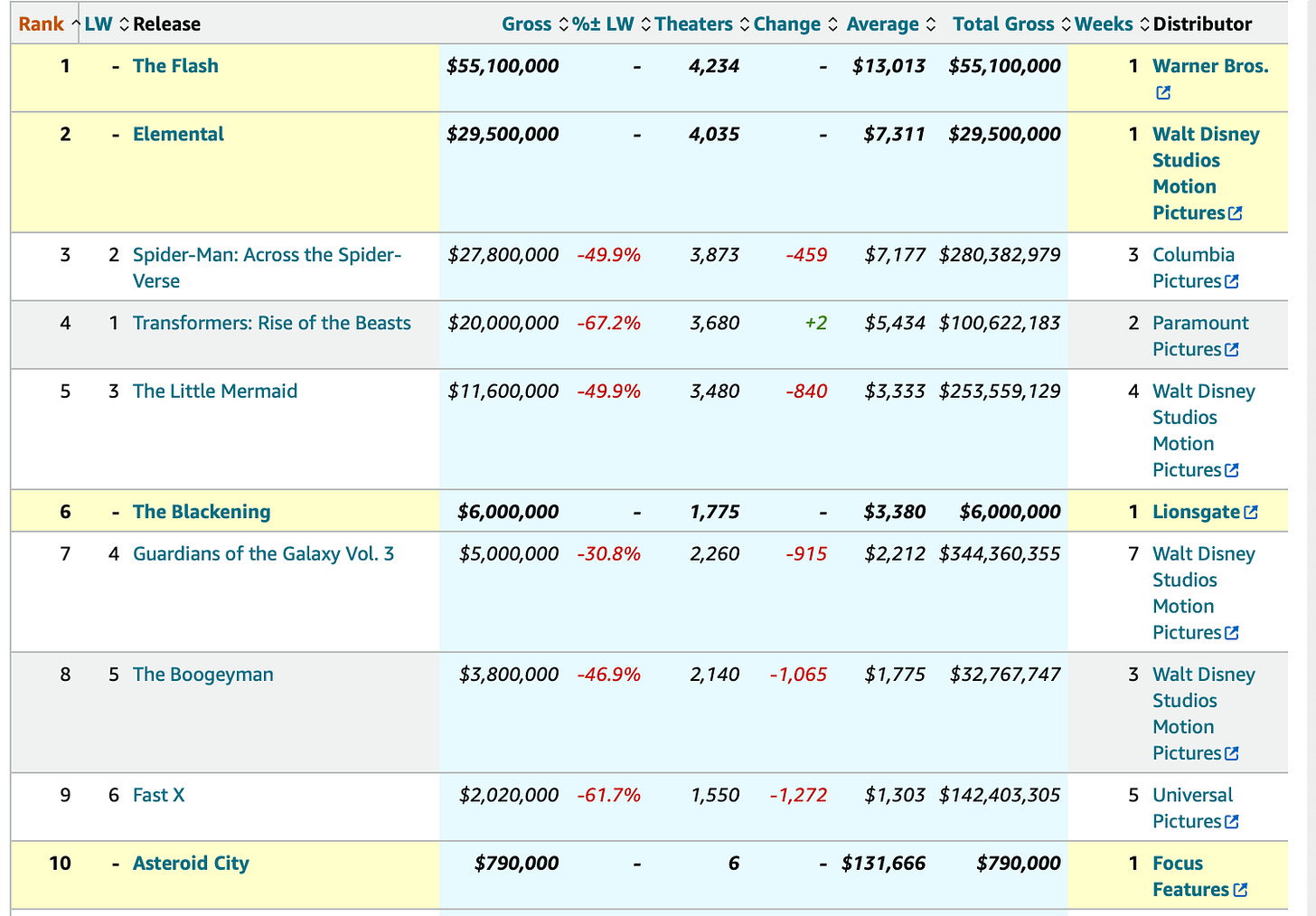Open Asteroid City release link
Screen dimensions: 1316x916
pos(191,864)
